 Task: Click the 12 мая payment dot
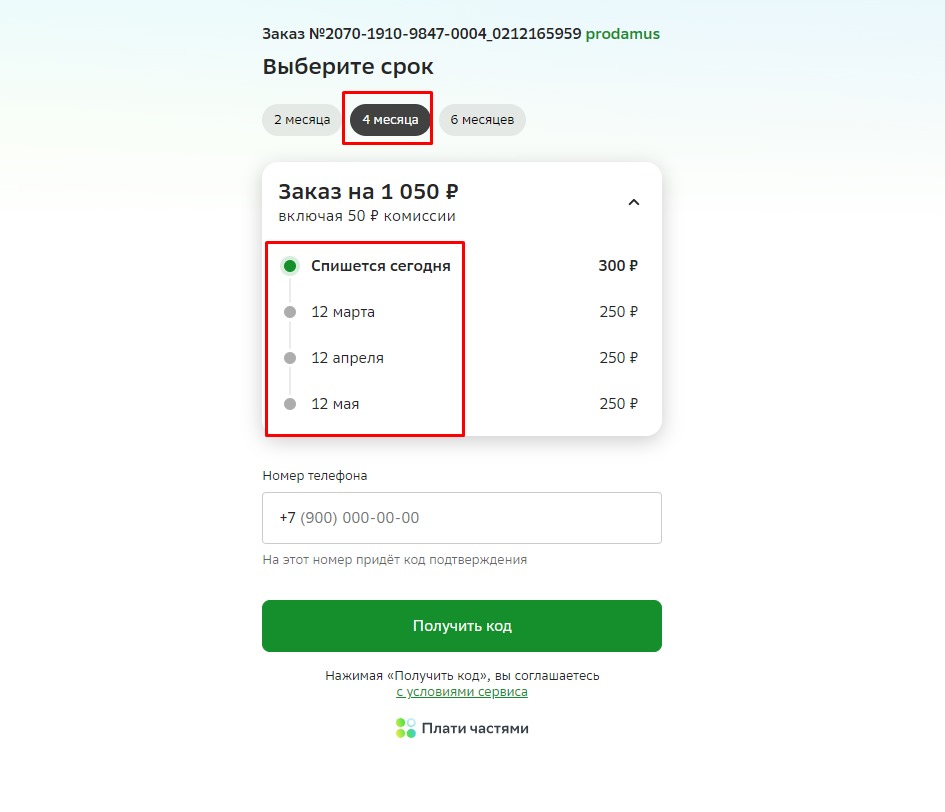point(290,403)
